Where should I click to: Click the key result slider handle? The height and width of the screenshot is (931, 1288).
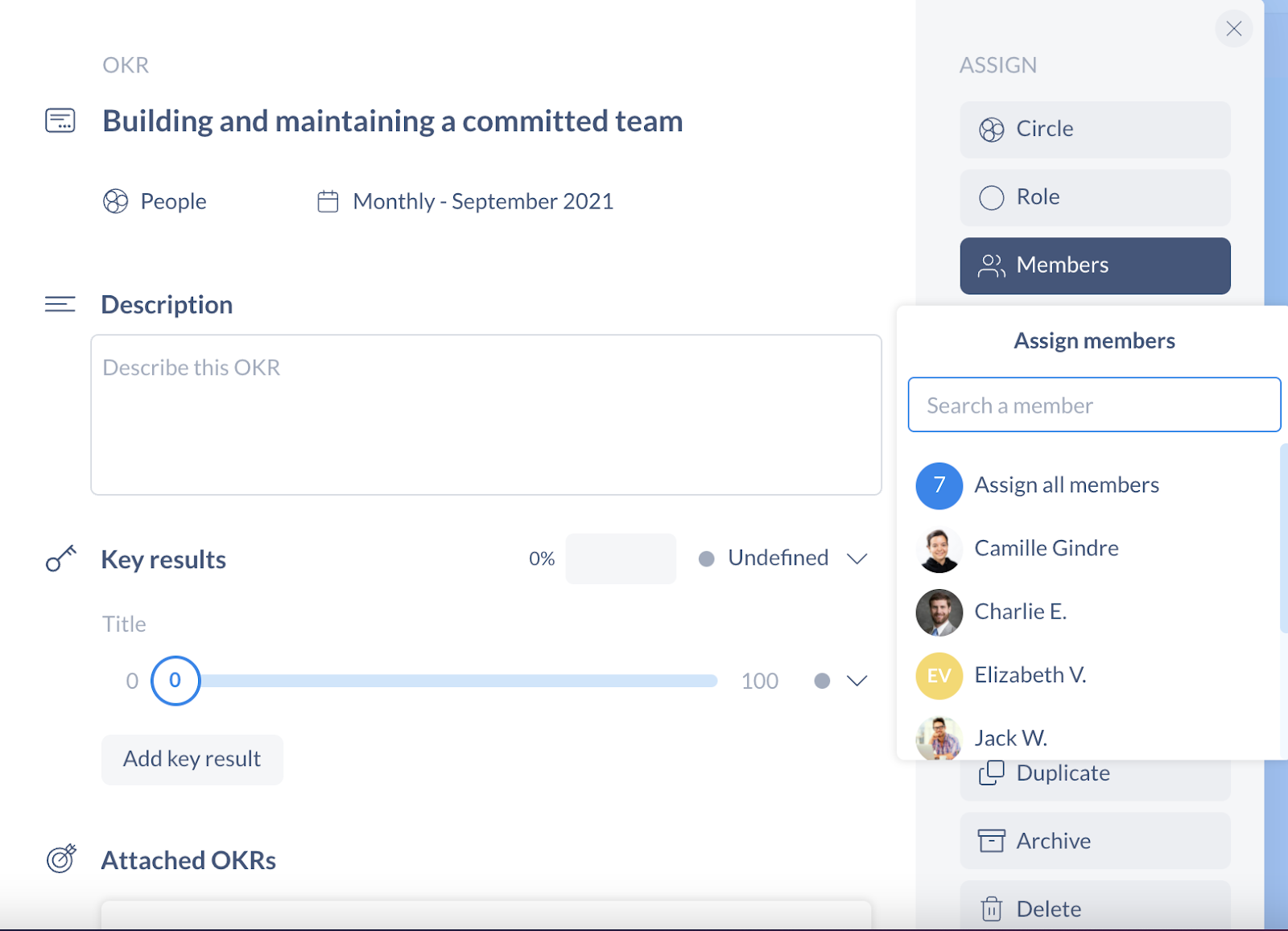pyautogui.click(x=175, y=681)
